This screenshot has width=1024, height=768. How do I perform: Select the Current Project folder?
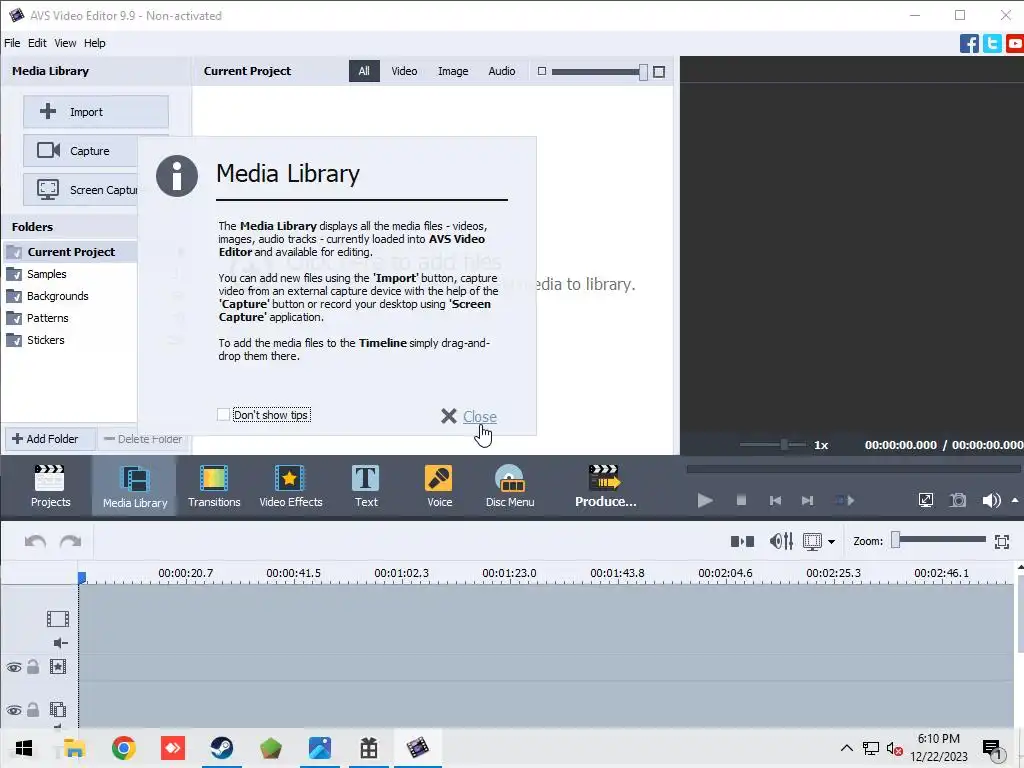click(x=69, y=252)
